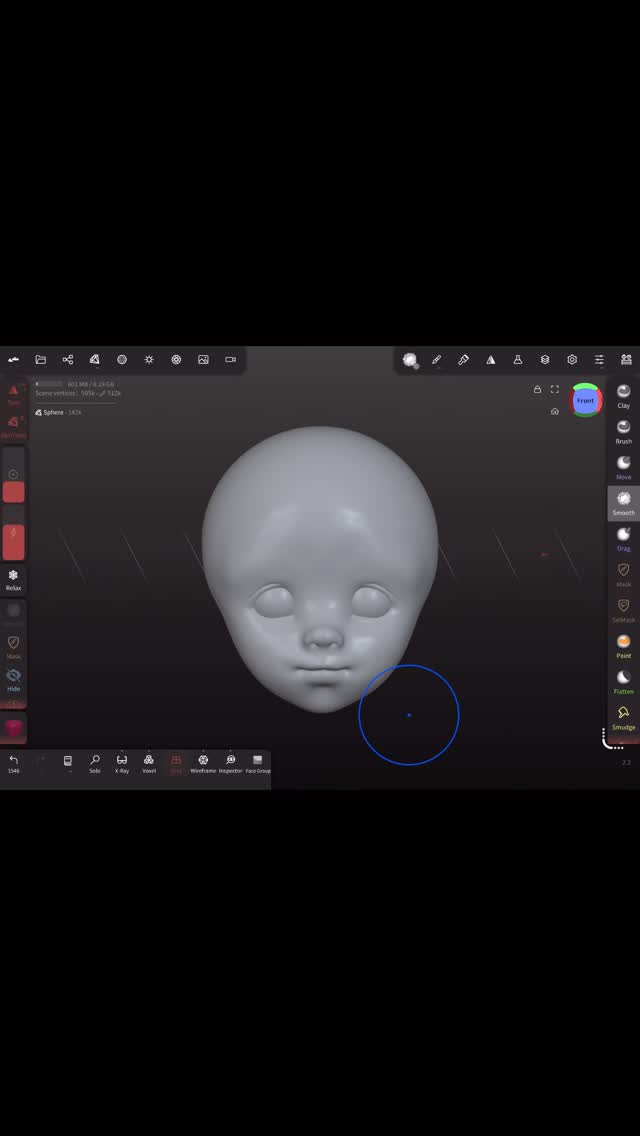Open the rightmost top-bar menu icon
The height and width of the screenshot is (1136, 640).
[626, 359]
